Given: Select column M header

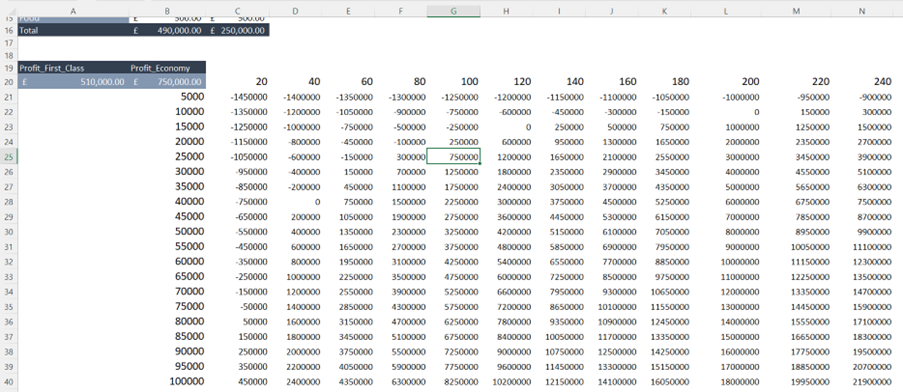Looking at the screenshot, I should [797, 11].
